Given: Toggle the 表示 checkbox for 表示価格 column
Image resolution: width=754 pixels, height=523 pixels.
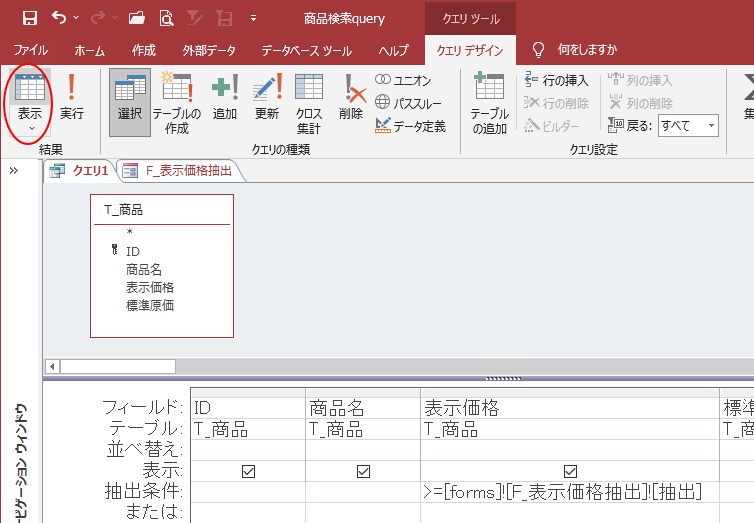Looking at the screenshot, I should click(x=570, y=471).
